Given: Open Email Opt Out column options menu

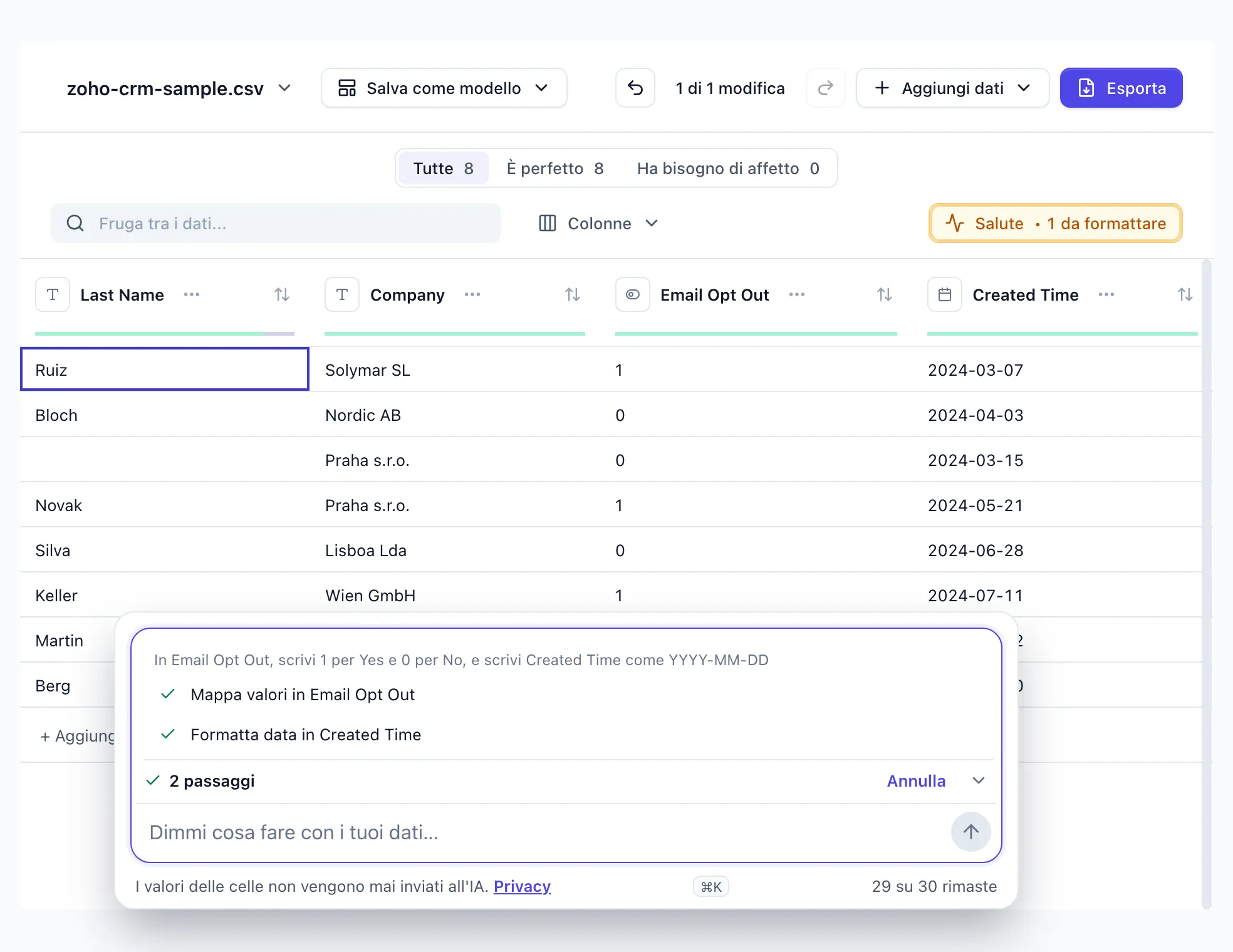Looking at the screenshot, I should (797, 294).
